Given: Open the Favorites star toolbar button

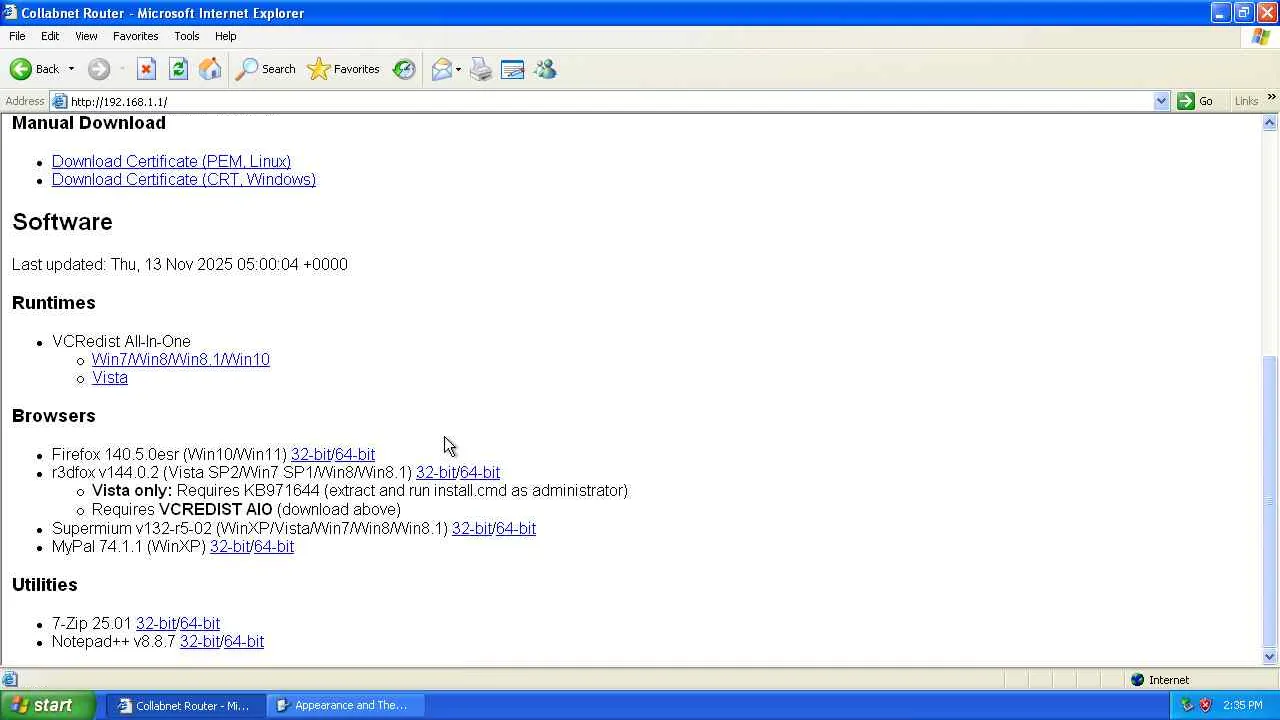Looking at the screenshot, I should [344, 69].
